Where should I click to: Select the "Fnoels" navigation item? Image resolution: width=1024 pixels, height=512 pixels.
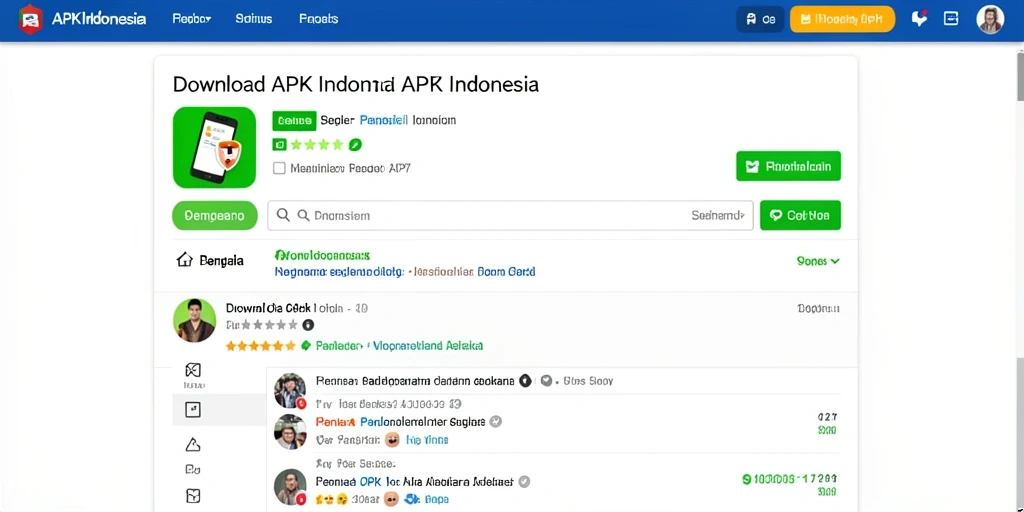pos(319,19)
